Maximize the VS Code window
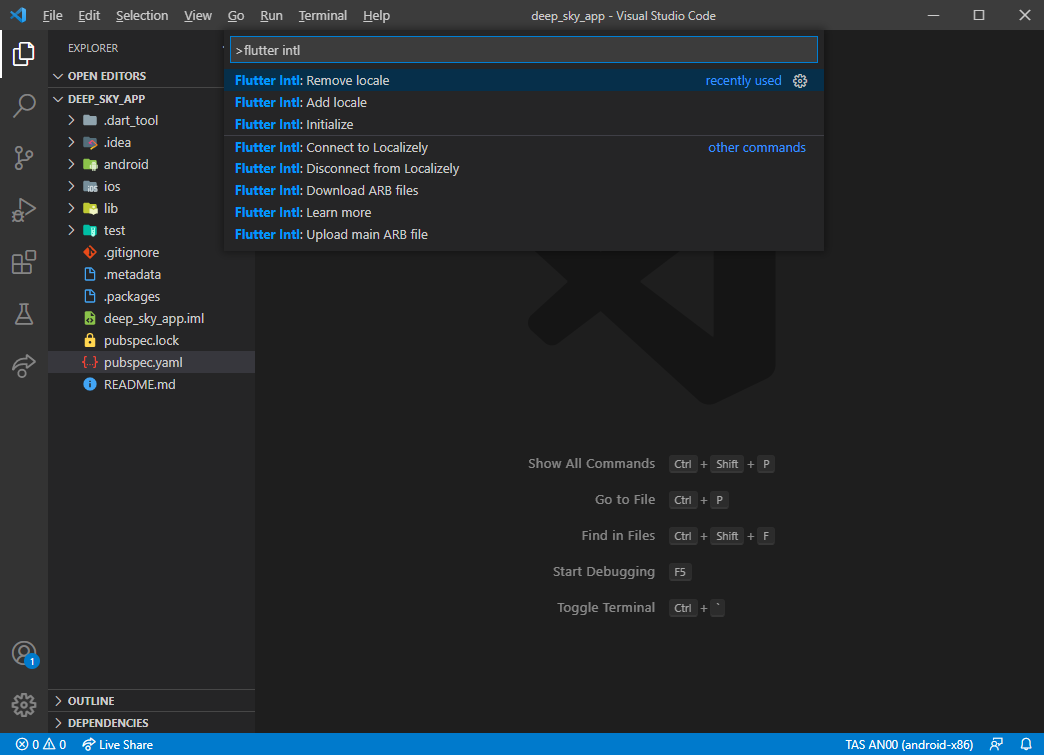Screen dimensions: 1044x755 [x=979, y=15]
